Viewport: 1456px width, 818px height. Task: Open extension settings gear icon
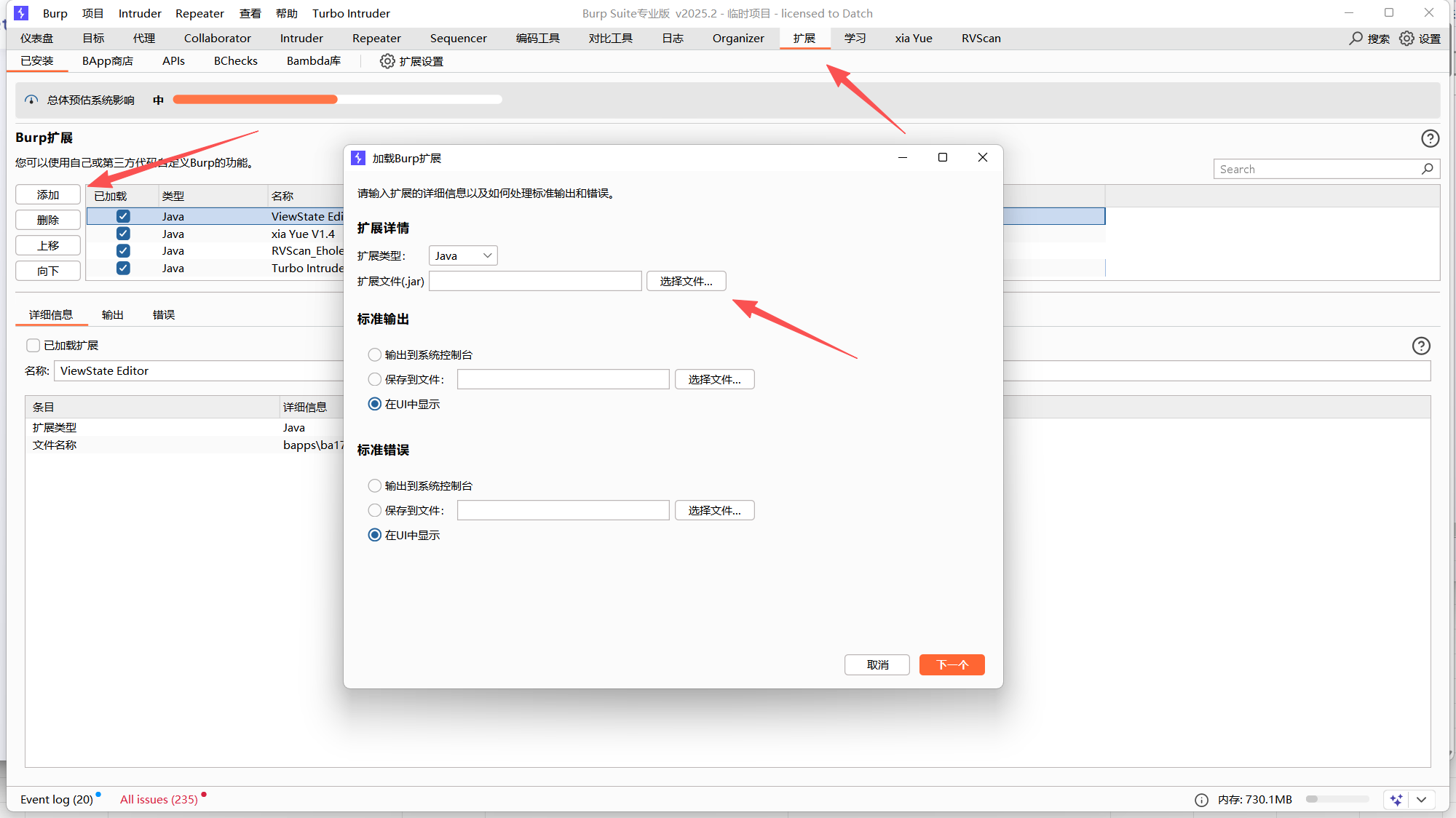point(387,61)
